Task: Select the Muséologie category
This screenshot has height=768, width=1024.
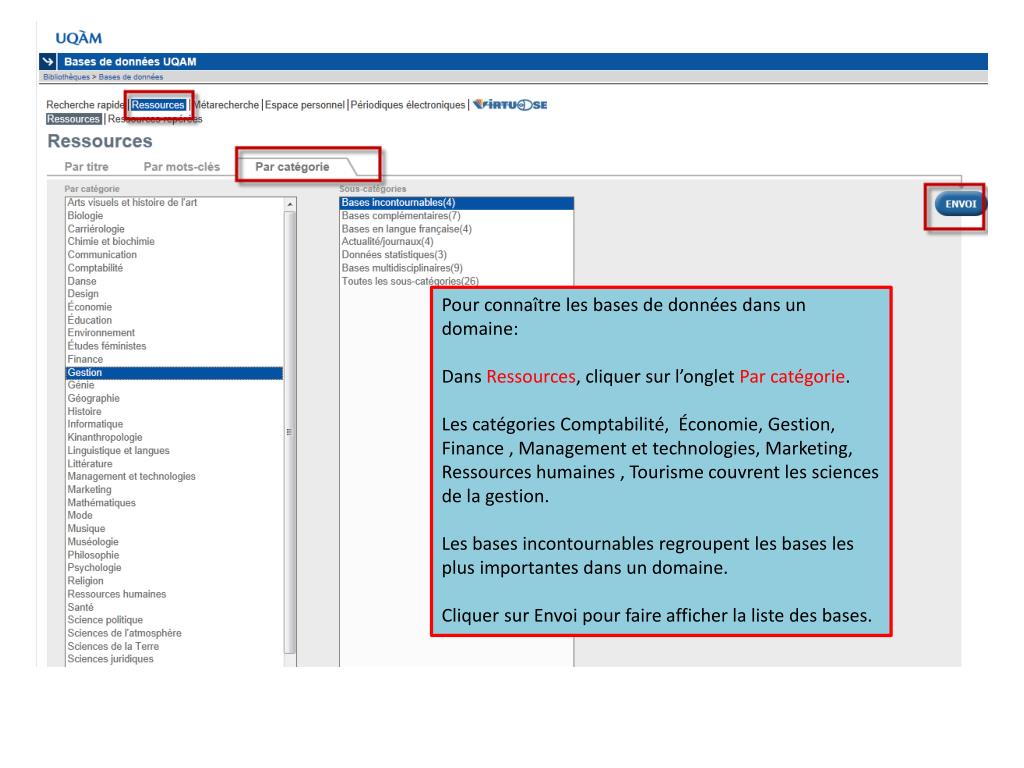Action: click(x=174, y=542)
